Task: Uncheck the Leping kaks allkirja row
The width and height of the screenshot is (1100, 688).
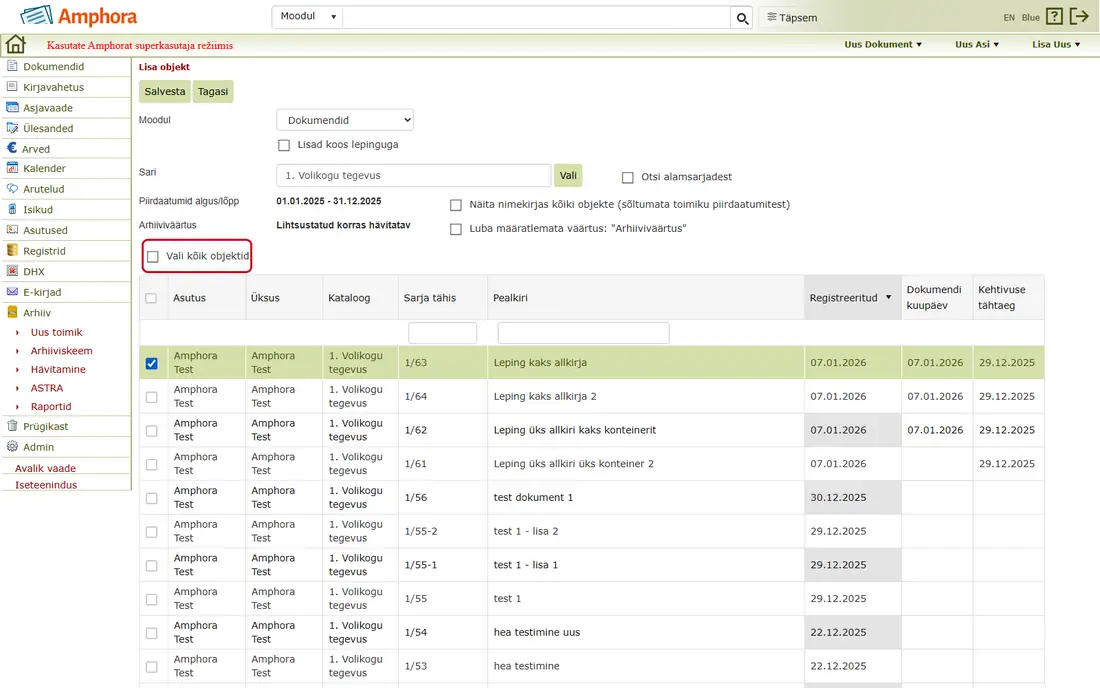Action: (152, 363)
